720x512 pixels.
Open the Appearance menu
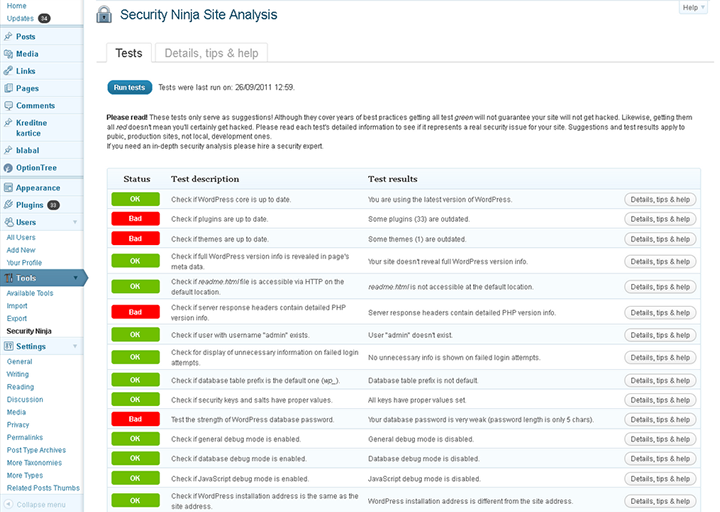click(x=38, y=188)
